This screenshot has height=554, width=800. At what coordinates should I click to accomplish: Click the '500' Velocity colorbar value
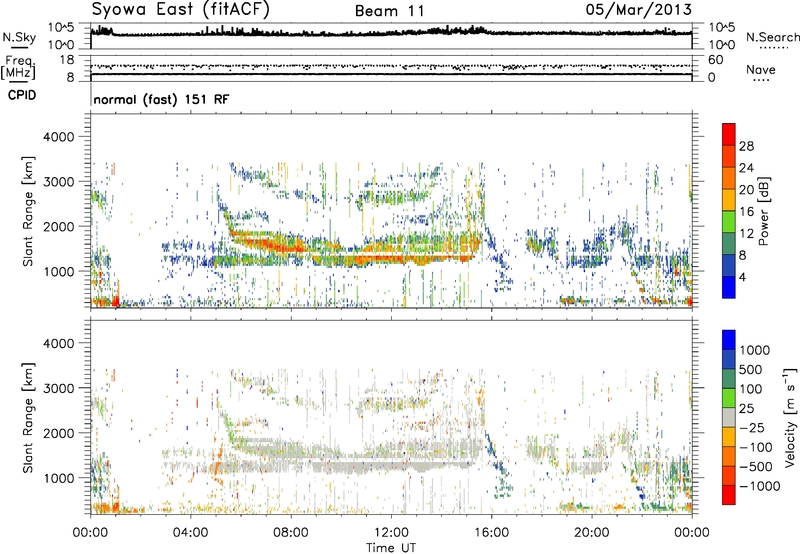(751, 370)
